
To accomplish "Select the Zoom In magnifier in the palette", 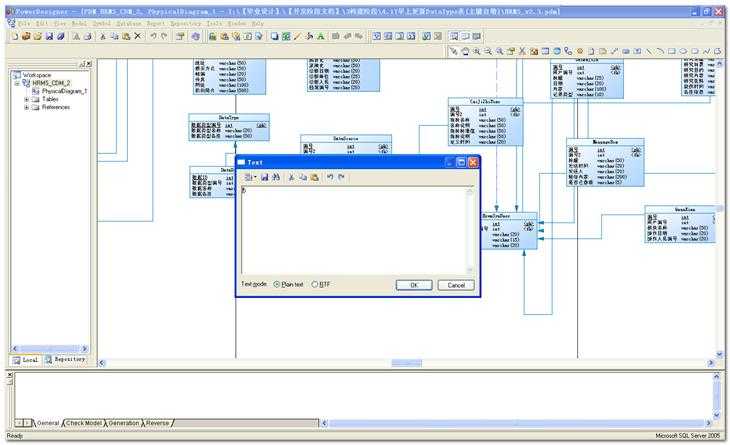I will (476, 51).
